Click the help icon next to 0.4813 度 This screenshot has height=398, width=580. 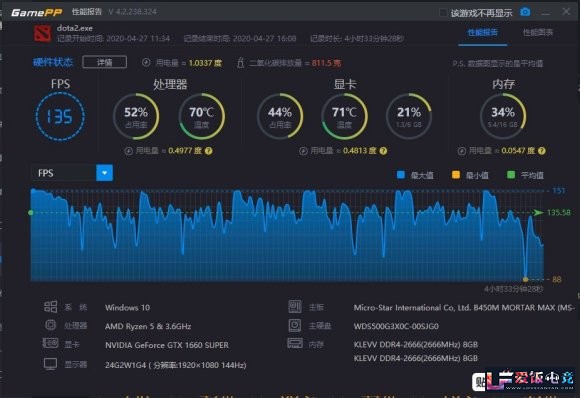click(x=383, y=151)
